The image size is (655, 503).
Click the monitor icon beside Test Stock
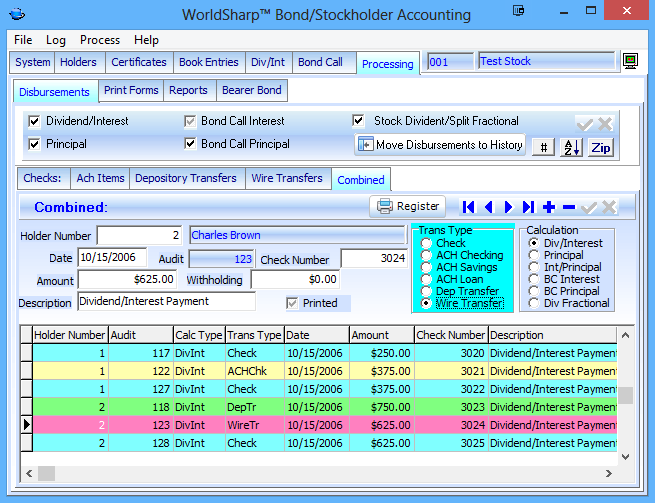point(631,62)
